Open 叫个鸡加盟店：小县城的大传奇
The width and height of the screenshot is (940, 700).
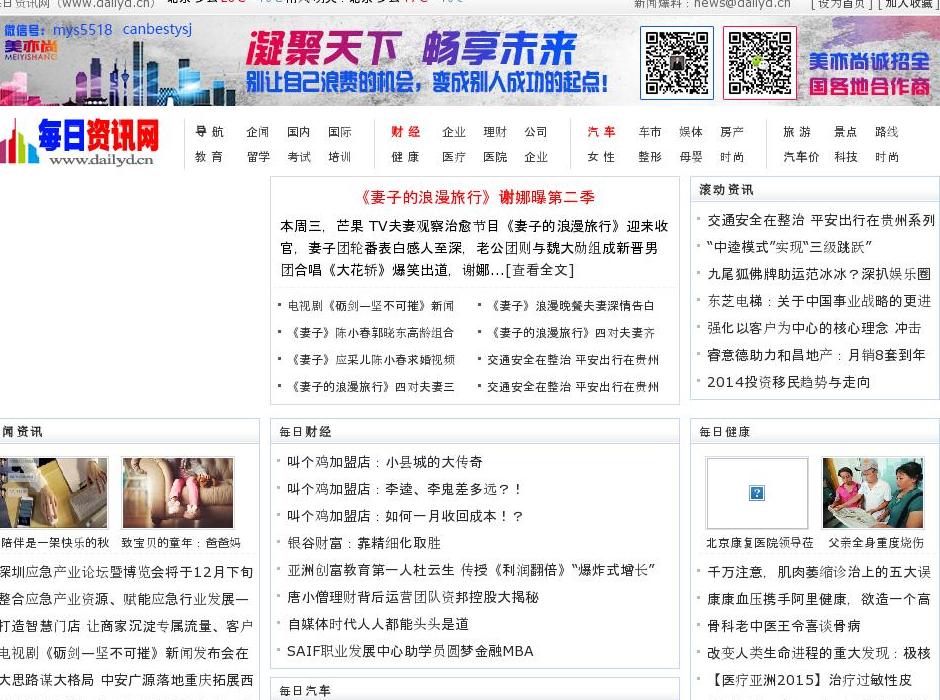tap(384, 462)
